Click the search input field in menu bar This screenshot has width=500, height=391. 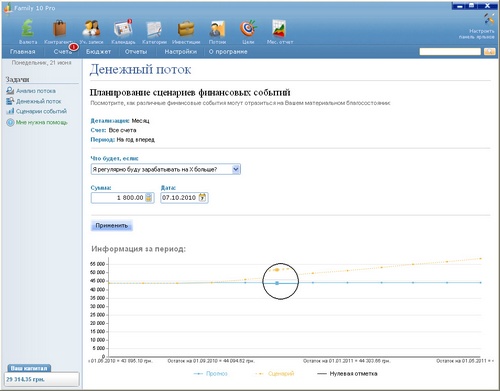click(450, 52)
